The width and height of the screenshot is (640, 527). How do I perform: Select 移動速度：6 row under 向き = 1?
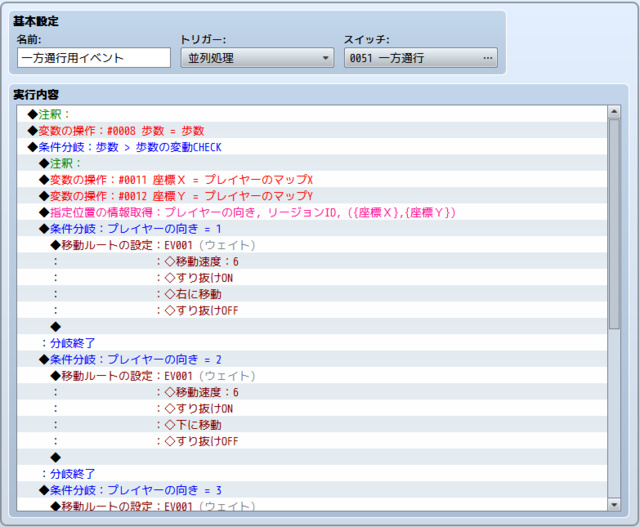point(312,261)
